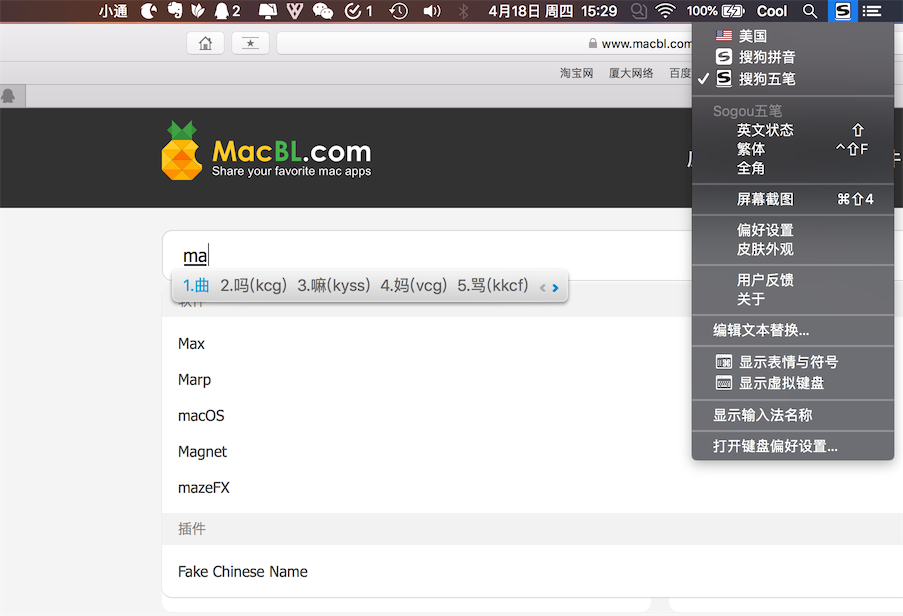The width and height of the screenshot is (903, 616).
Task: Toggle 繁体 traditional characters option
Action: 793,149
